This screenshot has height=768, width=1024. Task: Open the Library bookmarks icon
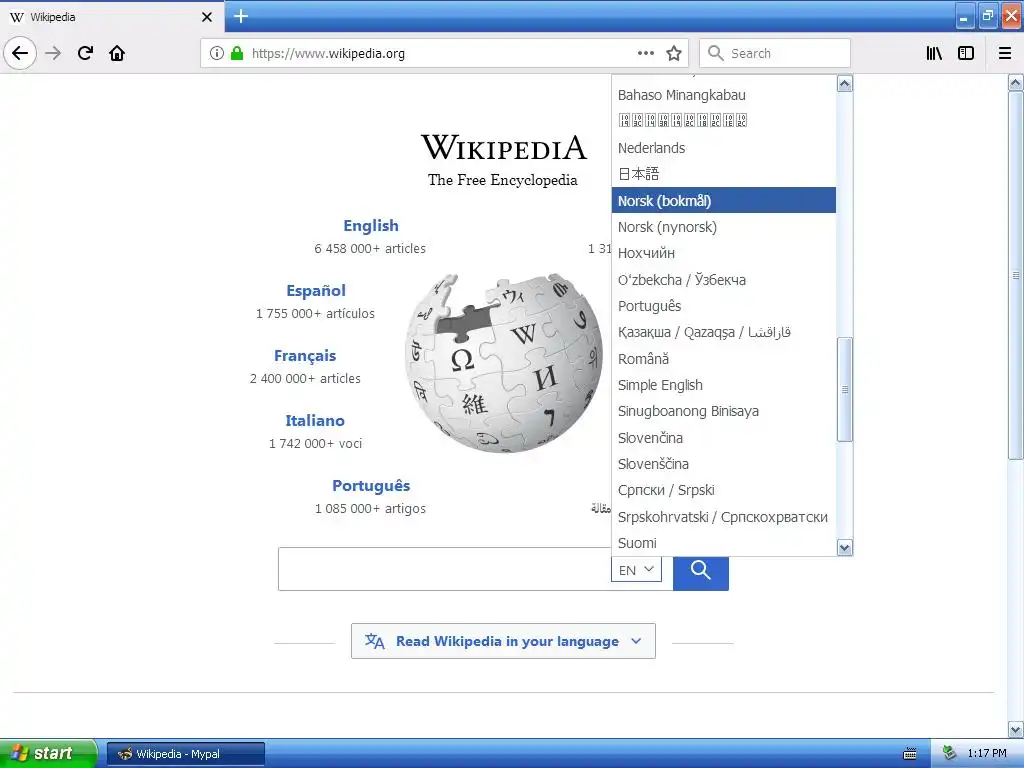point(935,53)
